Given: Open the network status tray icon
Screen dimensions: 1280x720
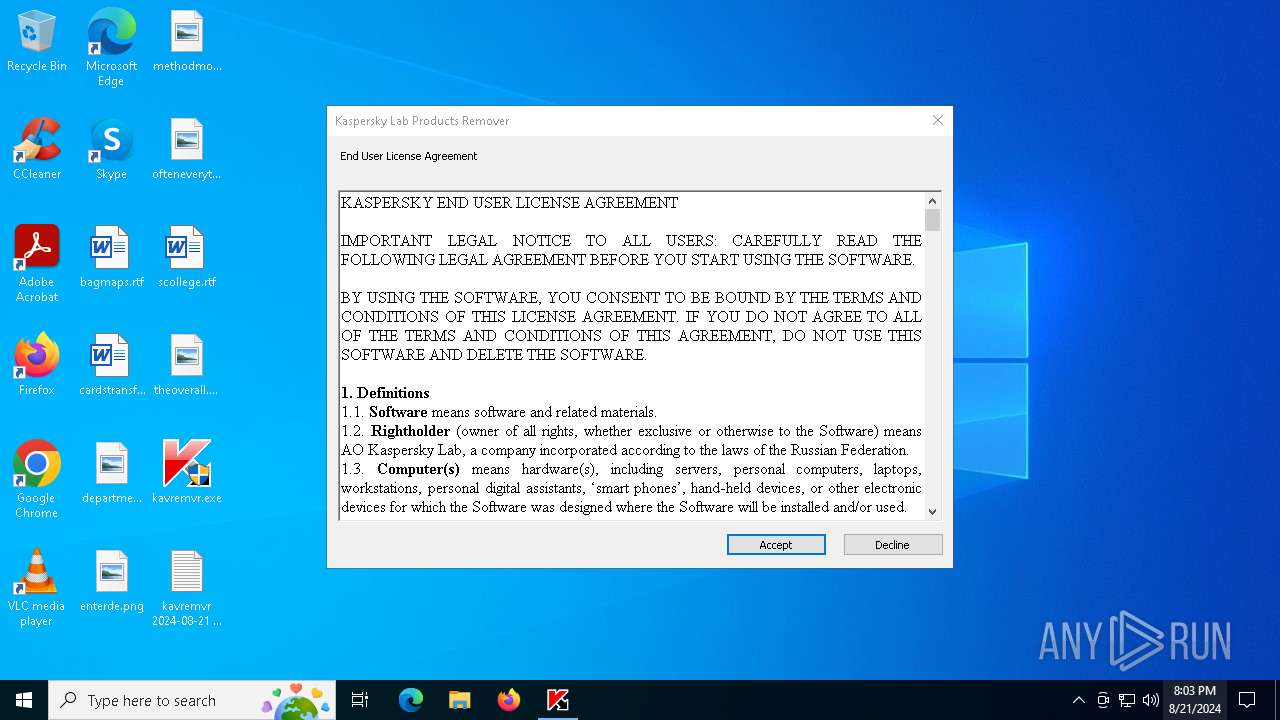Looking at the screenshot, I should coord(1127,700).
